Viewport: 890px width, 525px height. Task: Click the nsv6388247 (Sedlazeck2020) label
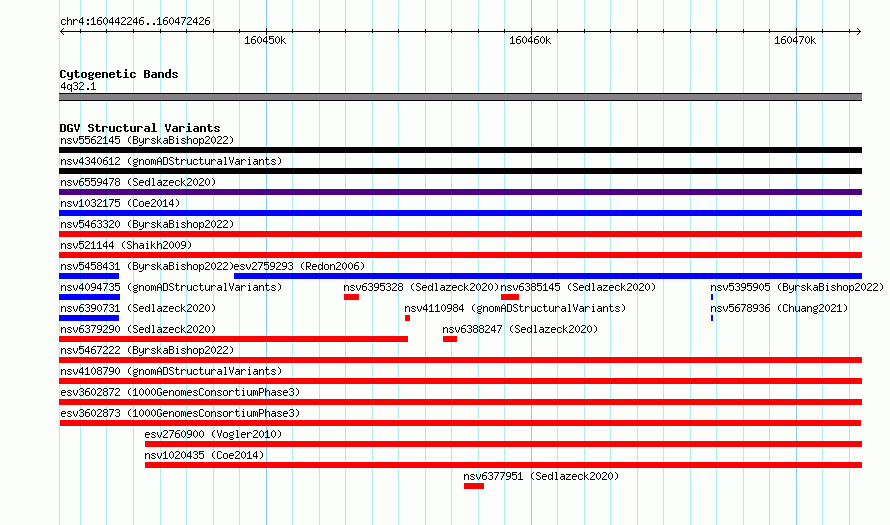point(520,329)
